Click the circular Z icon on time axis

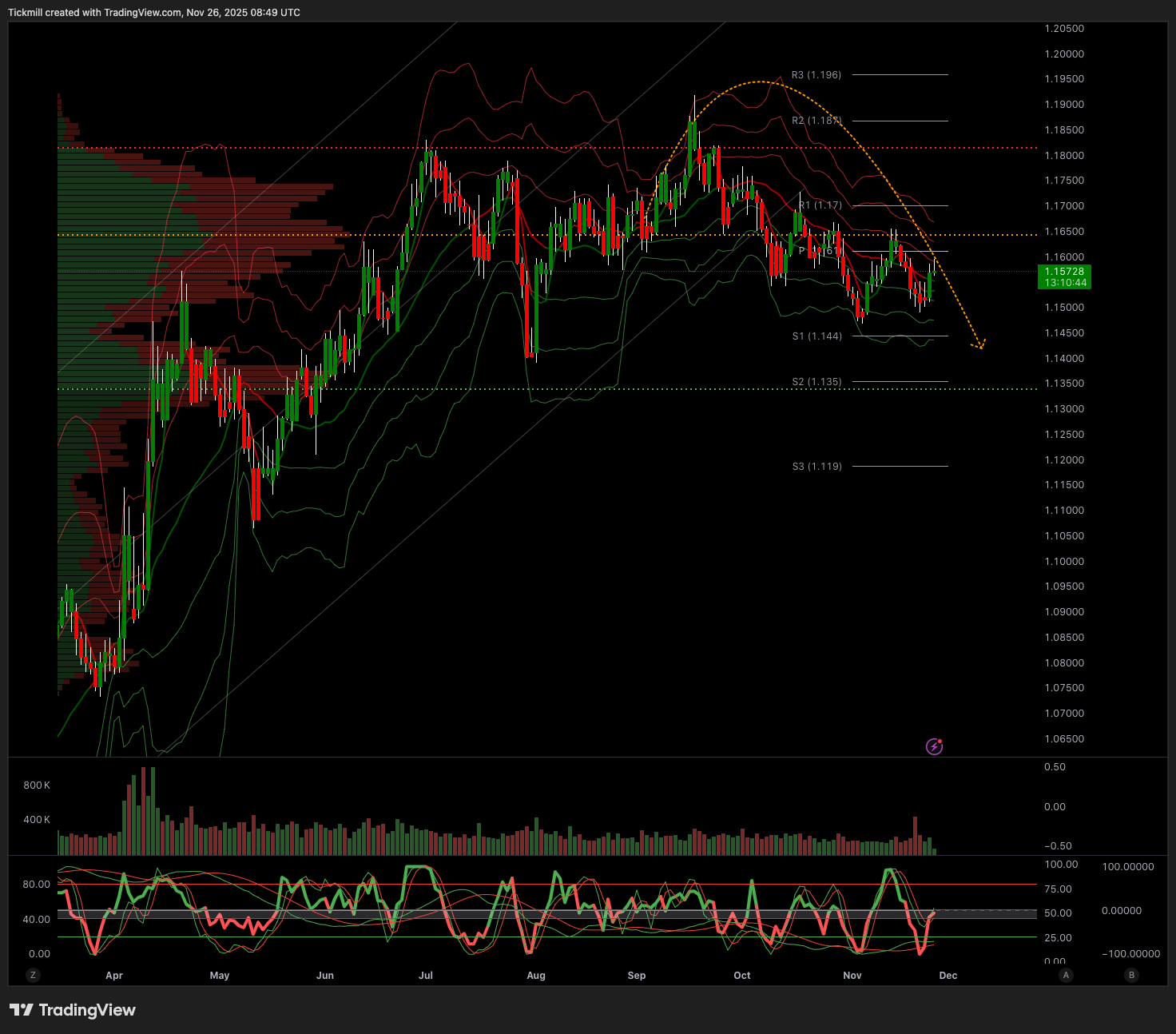tap(33, 975)
